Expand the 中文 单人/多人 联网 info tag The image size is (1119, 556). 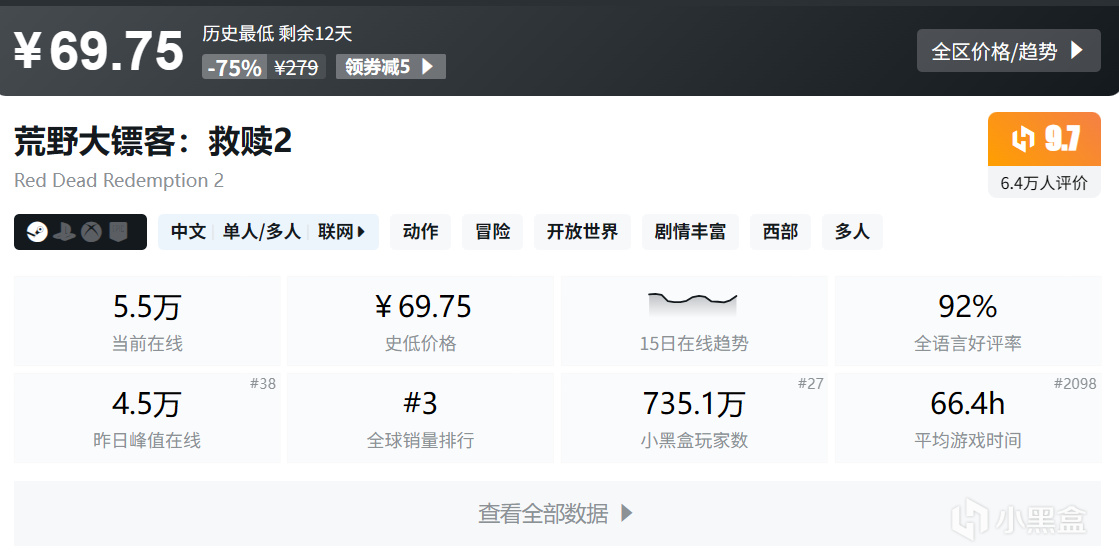(268, 232)
